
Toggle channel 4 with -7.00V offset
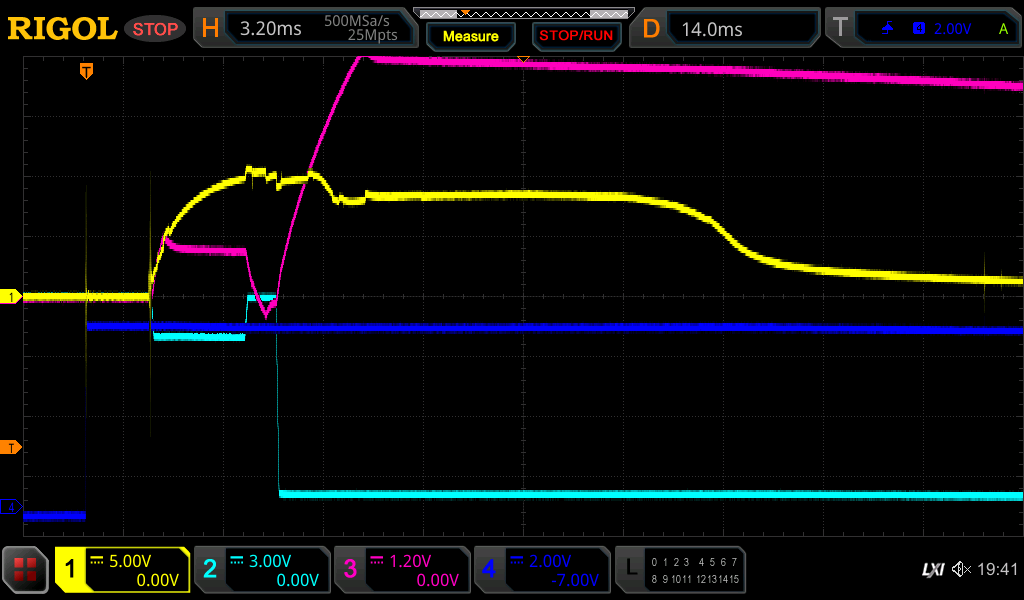542,570
